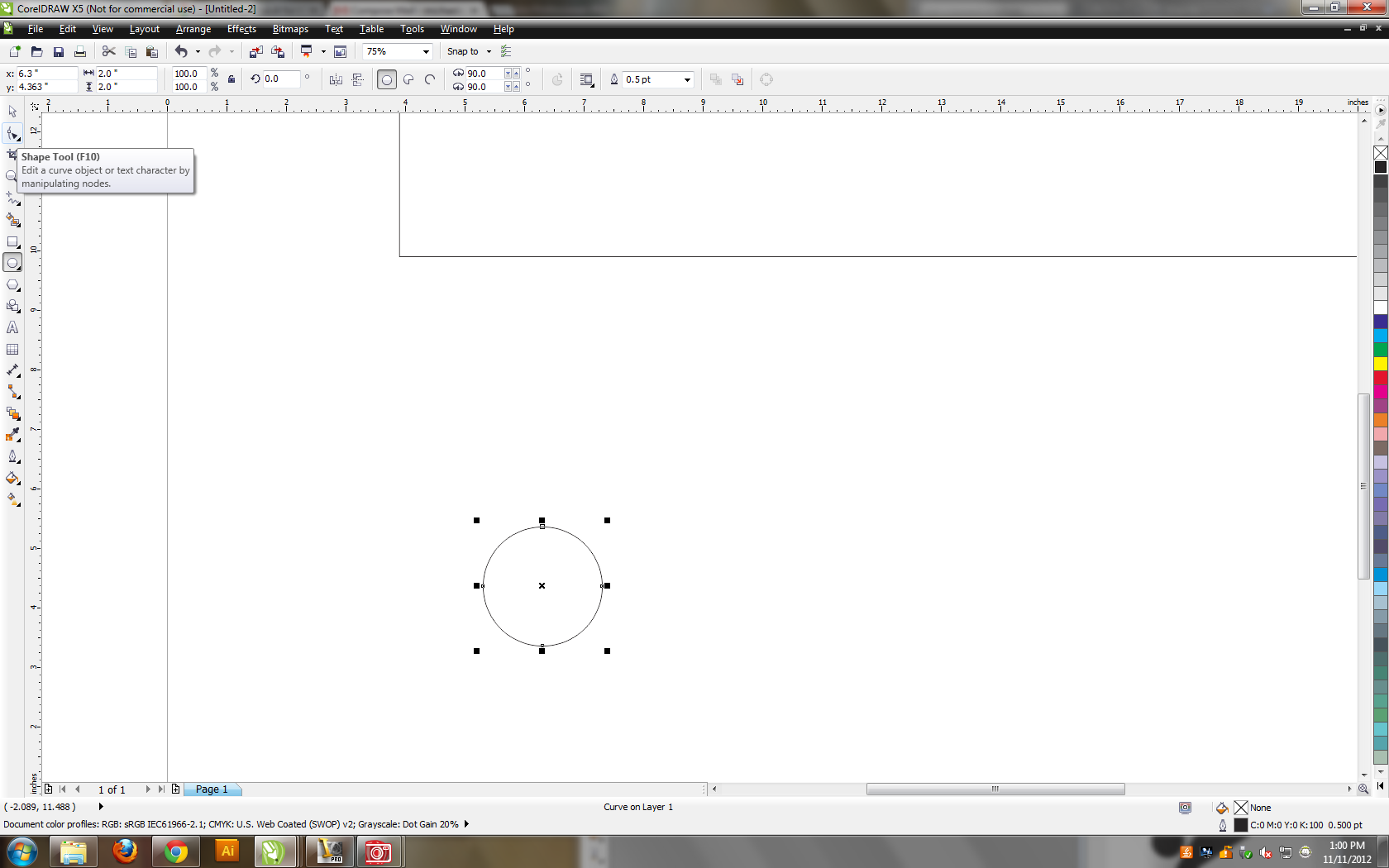Select the Interactive Fill tool
Image resolution: width=1389 pixels, height=868 pixels.
(x=12, y=499)
